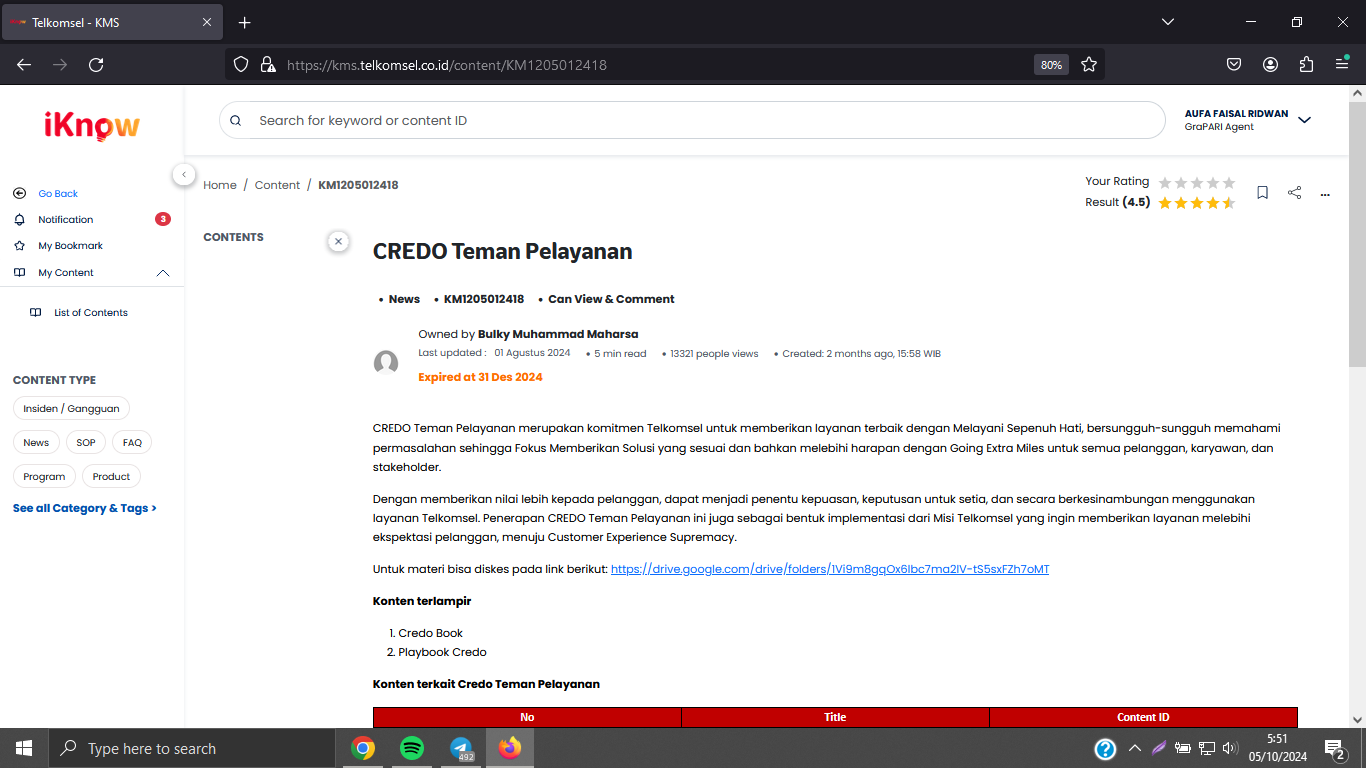Open See all Category & Tags

[x=85, y=508]
